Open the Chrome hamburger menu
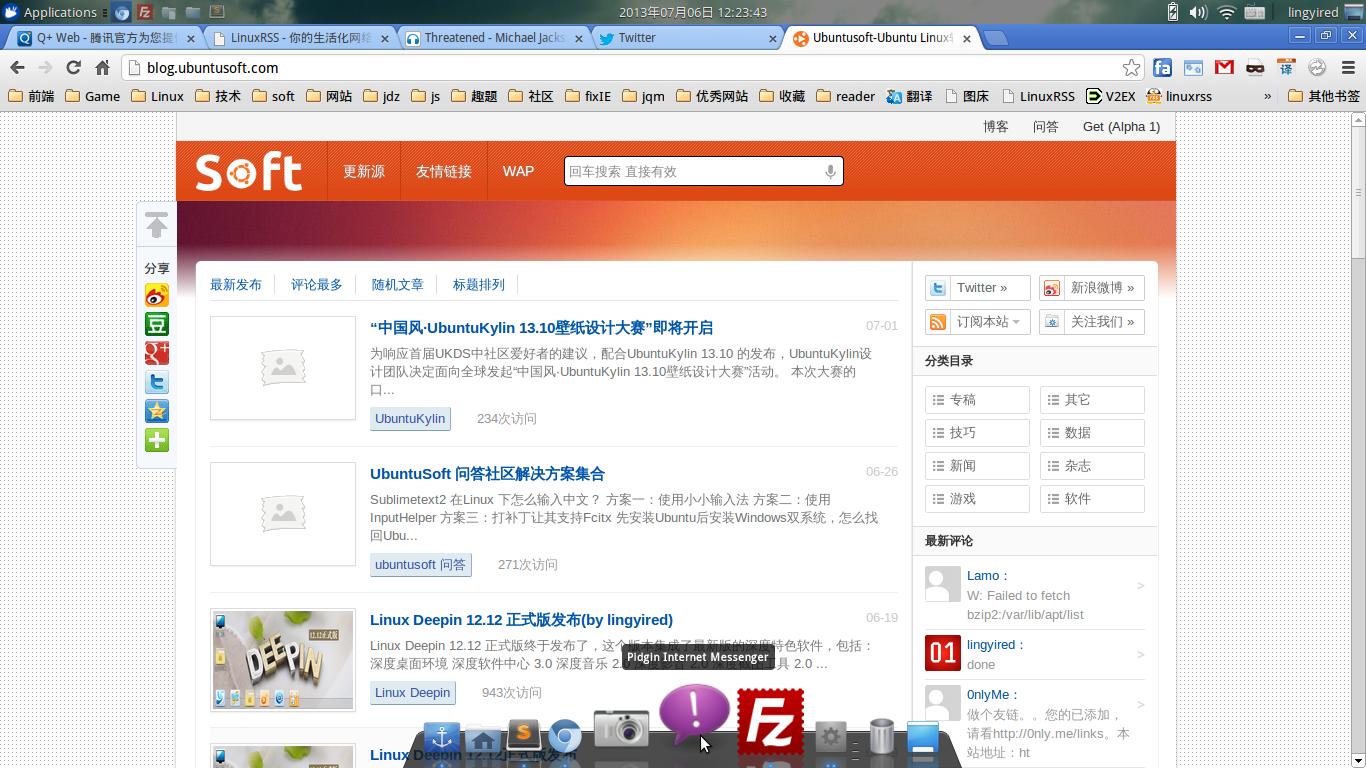The image size is (1366, 768). [x=1348, y=68]
